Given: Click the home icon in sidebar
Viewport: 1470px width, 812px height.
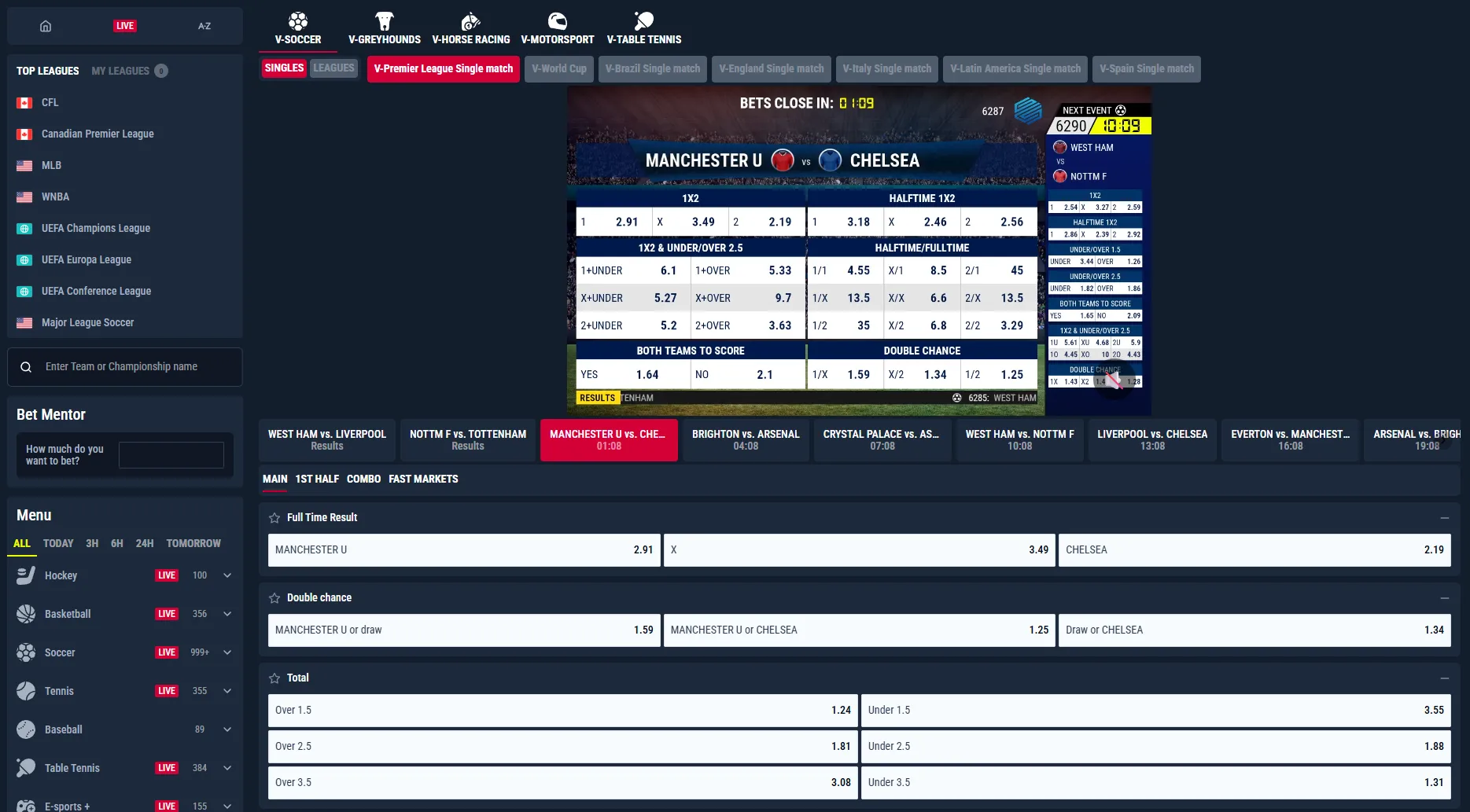Looking at the screenshot, I should 46,26.
